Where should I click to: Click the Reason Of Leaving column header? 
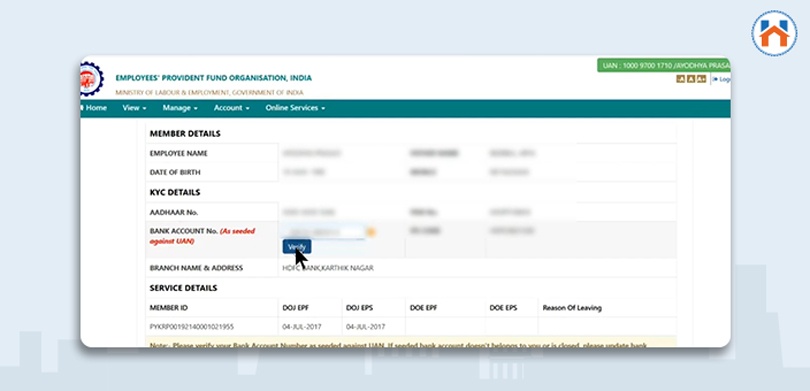[572, 308]
